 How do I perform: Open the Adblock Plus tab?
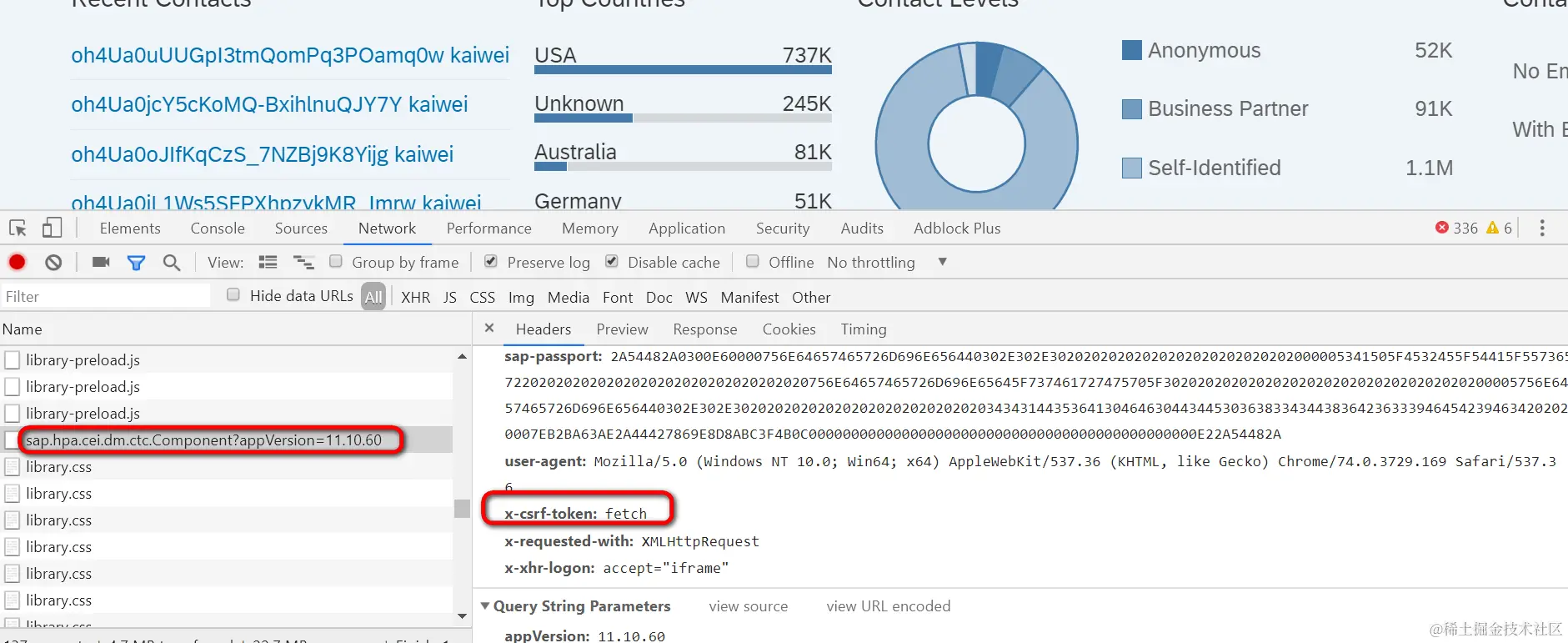(957, 229)
